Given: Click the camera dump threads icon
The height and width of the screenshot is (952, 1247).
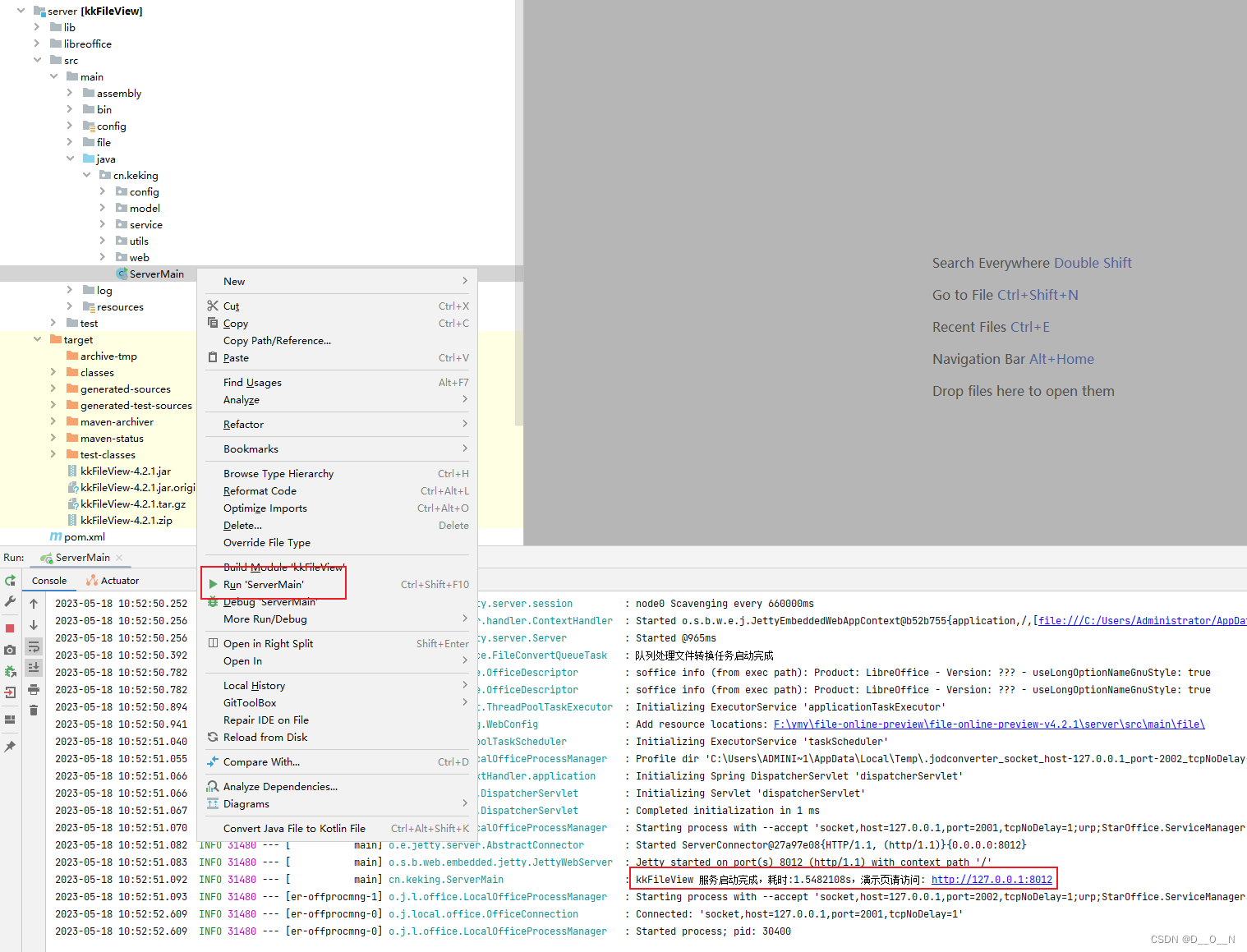Looking at the screenshot, I should pos(10,650).
